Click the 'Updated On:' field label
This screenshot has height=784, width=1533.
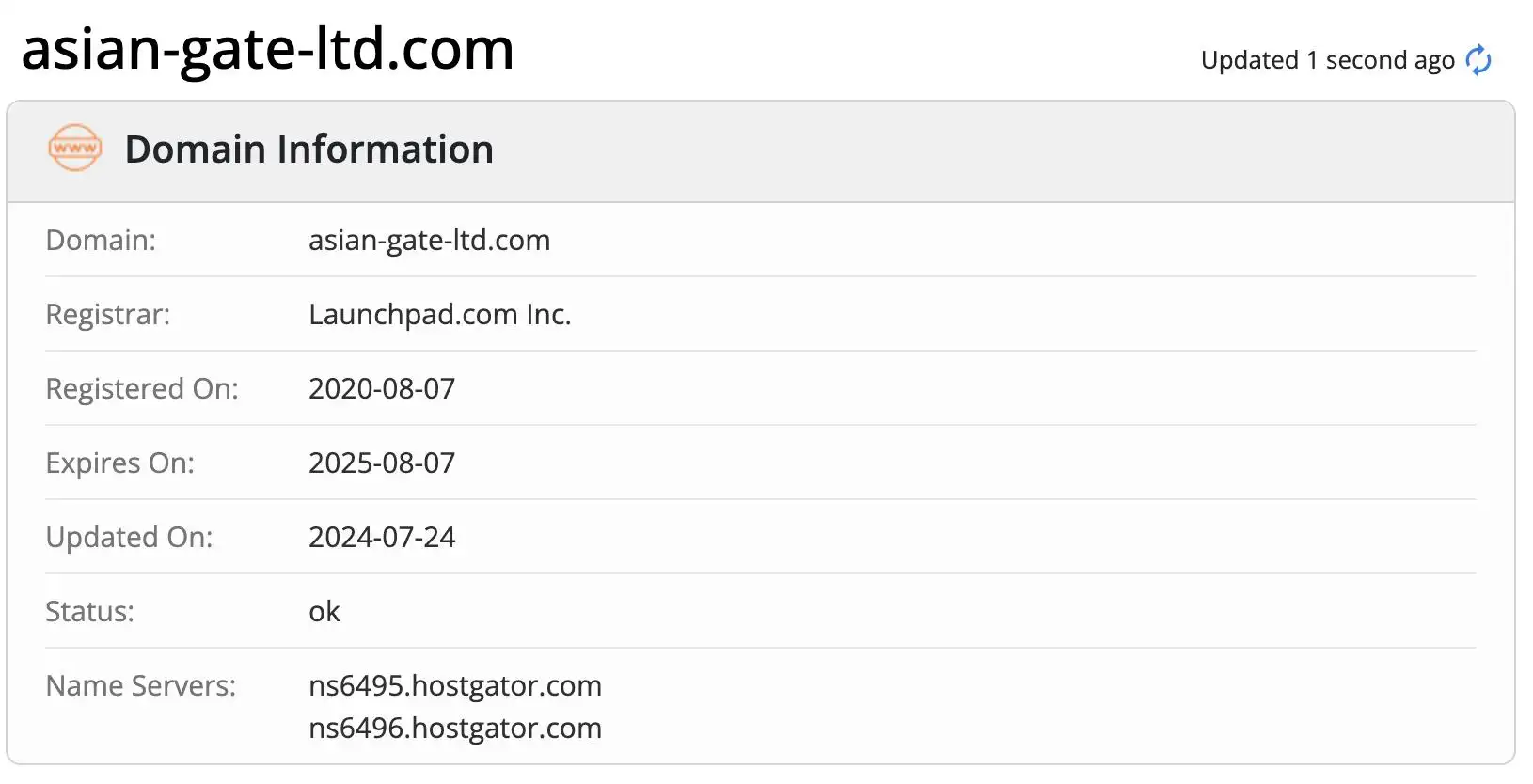[129, 537]
